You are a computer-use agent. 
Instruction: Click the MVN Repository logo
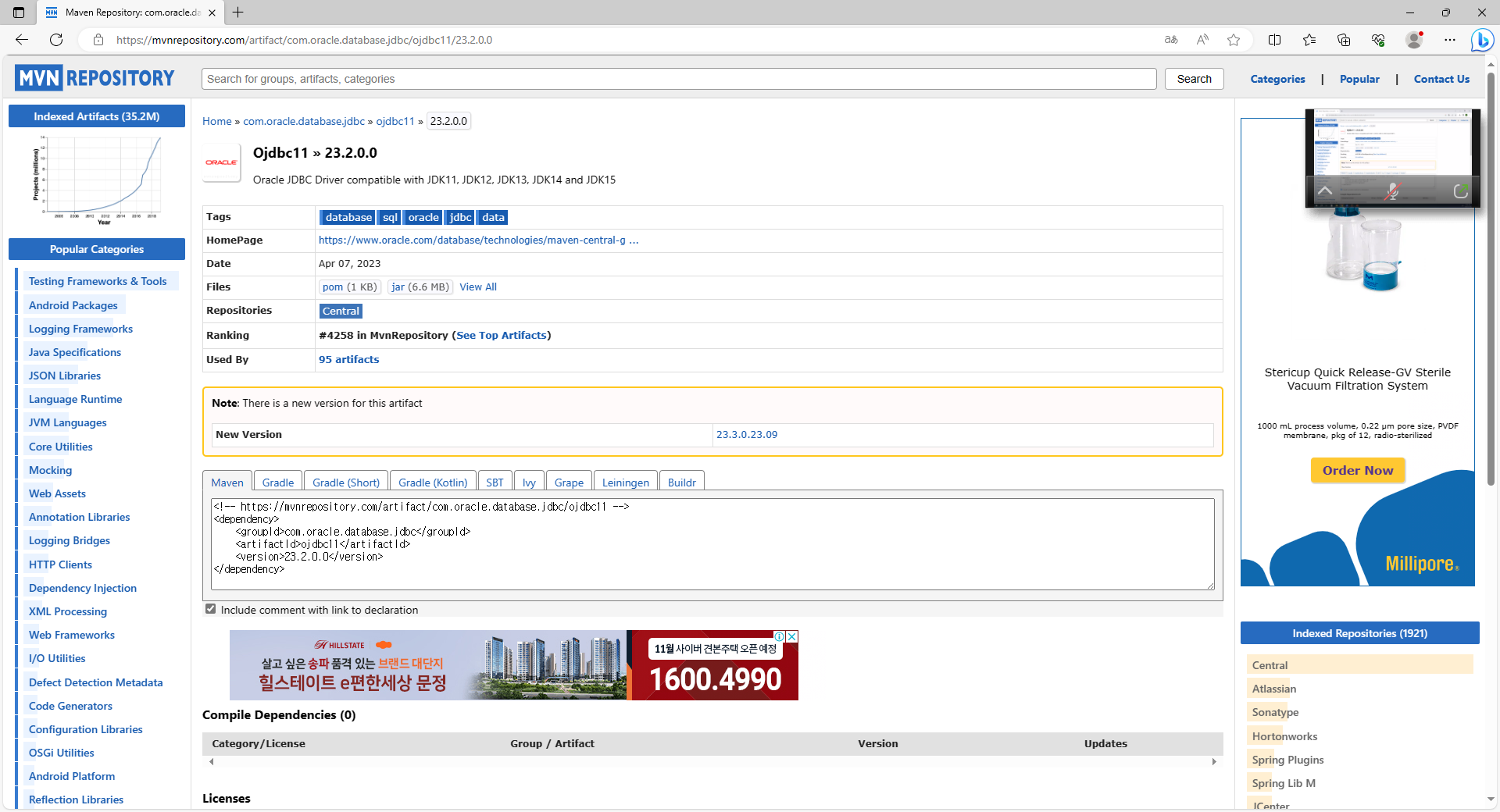click(x=95, y=78)
